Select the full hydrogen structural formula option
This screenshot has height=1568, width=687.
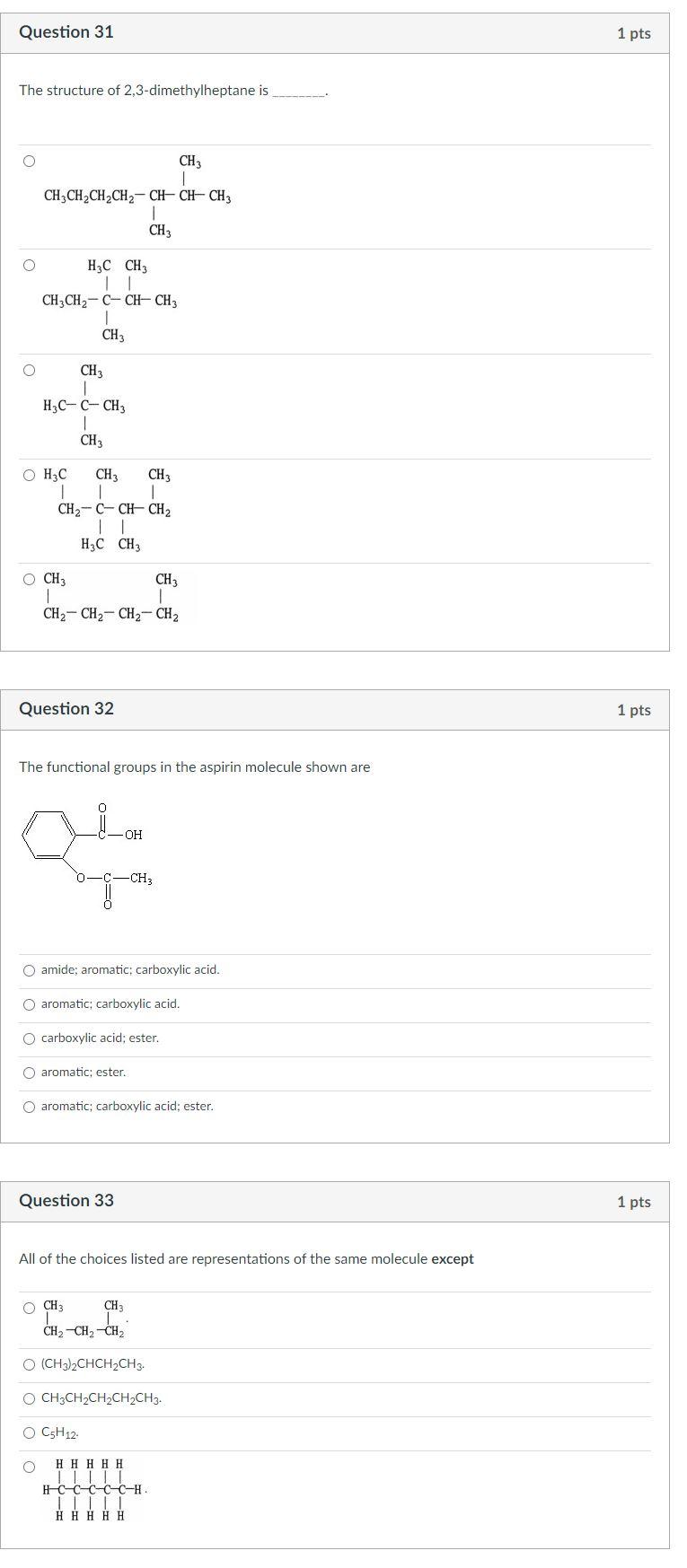(x=28, y=1466)
